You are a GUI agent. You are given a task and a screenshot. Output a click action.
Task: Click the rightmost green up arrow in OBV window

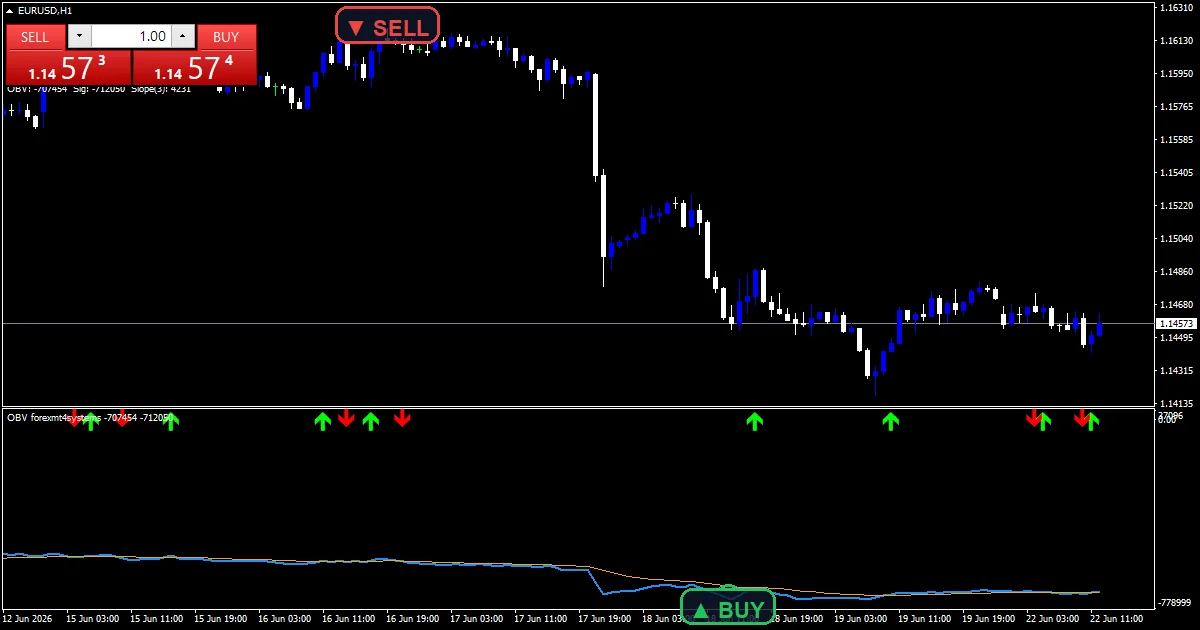coord(1093,421)
